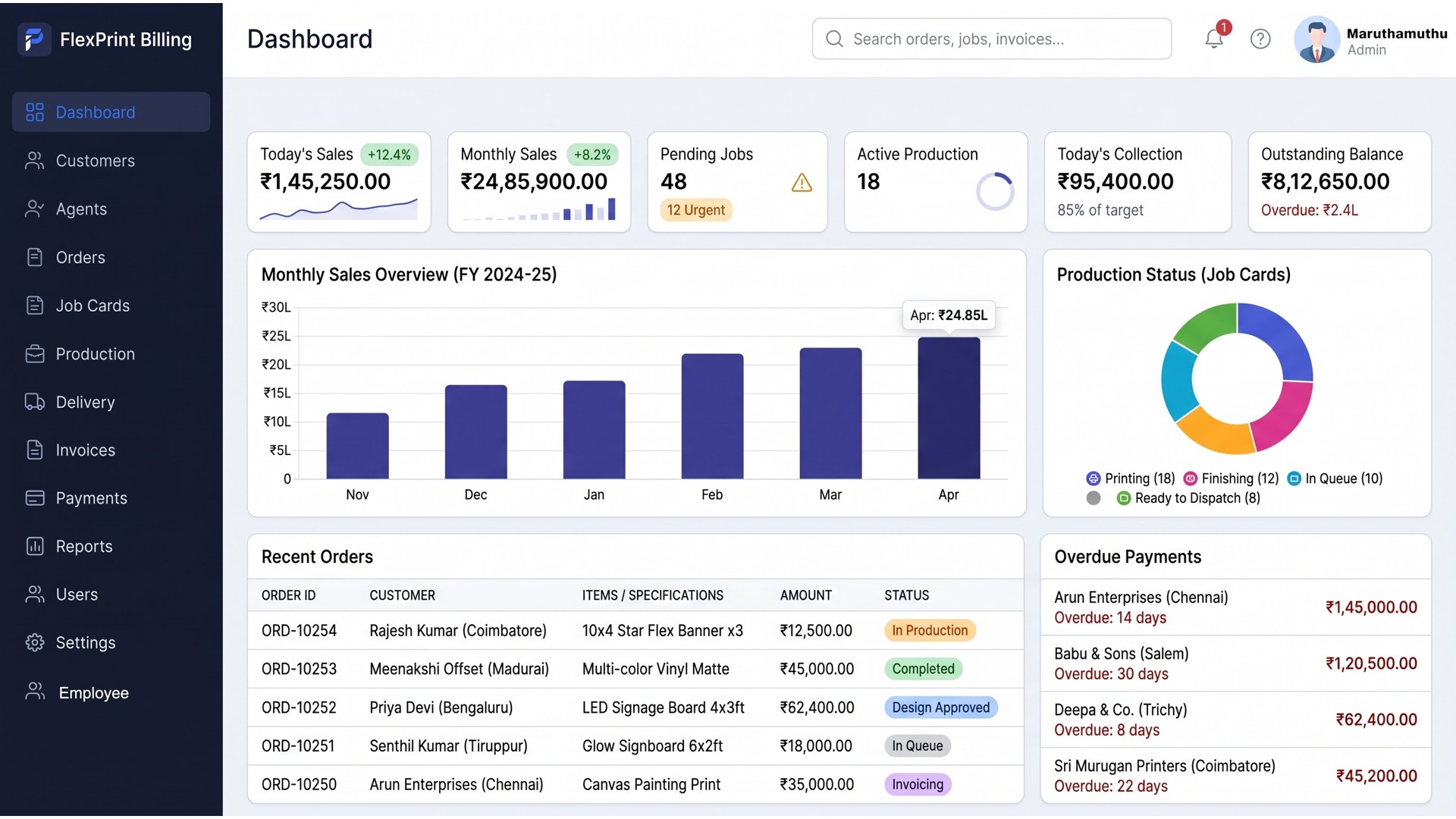
Task: Click the Active Production progress ring
Action: coord(995,191)
